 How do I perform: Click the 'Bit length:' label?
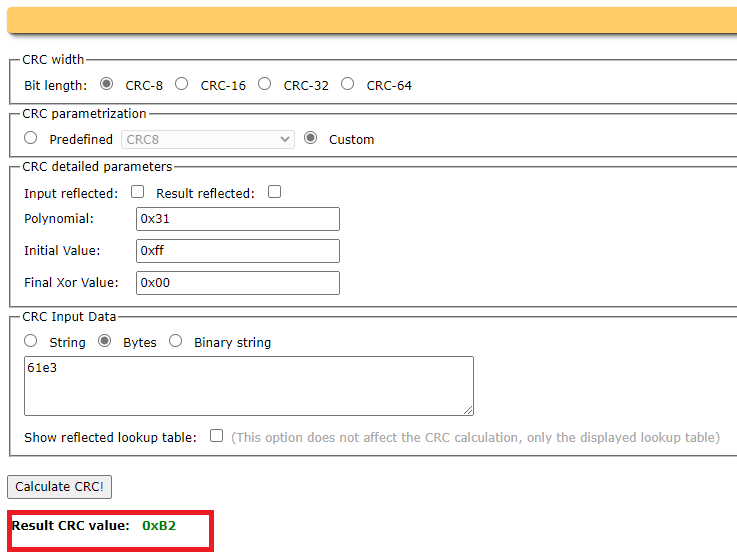coord(55,86)
